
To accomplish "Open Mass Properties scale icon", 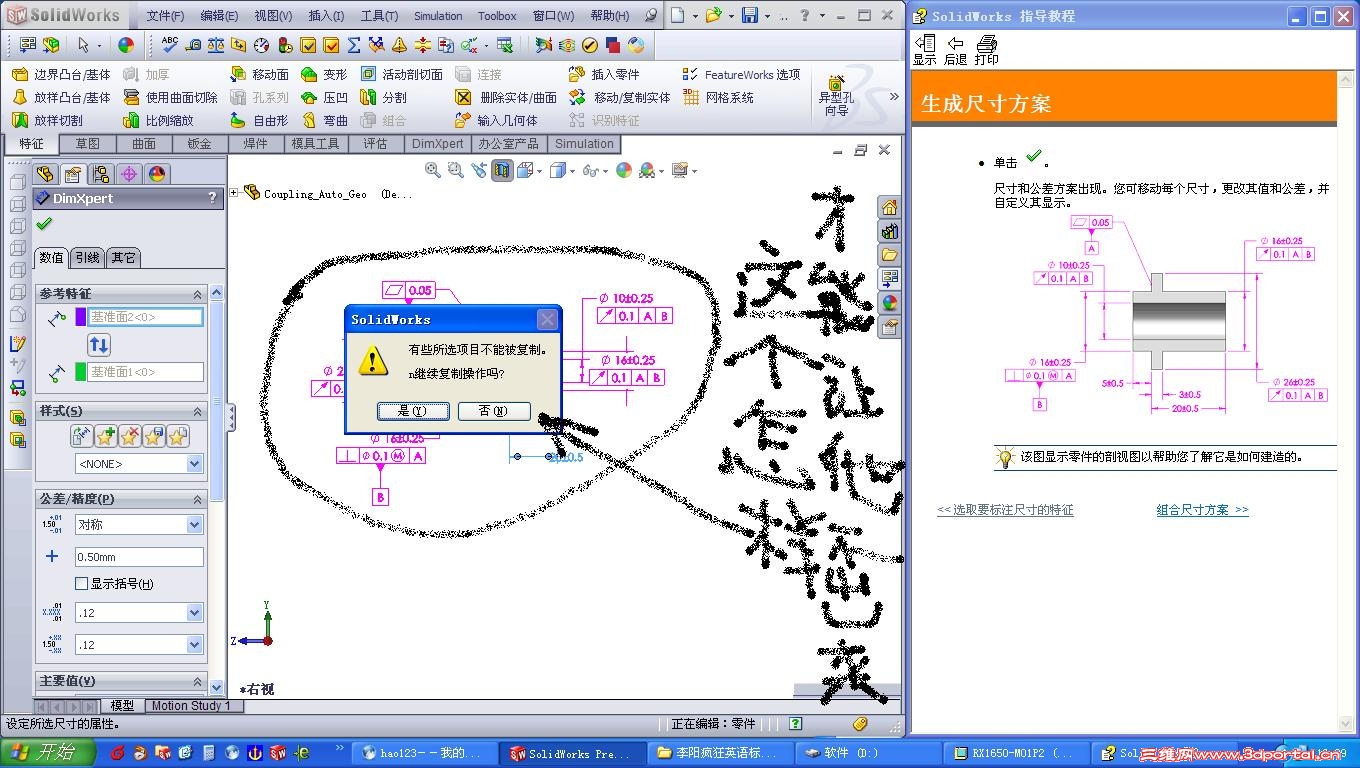I will point(216,44).
